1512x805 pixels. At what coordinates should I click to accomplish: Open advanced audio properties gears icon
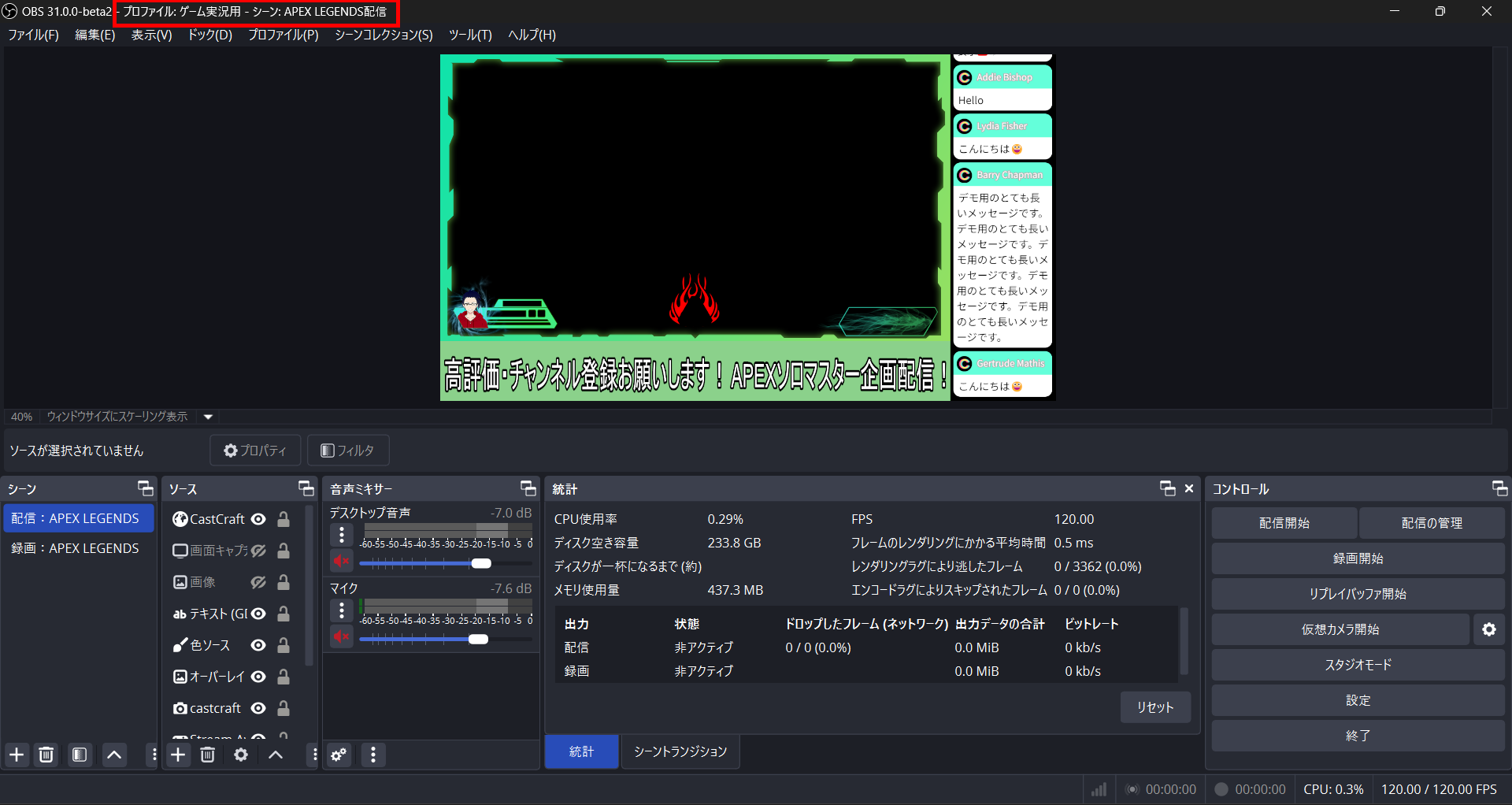339,755
